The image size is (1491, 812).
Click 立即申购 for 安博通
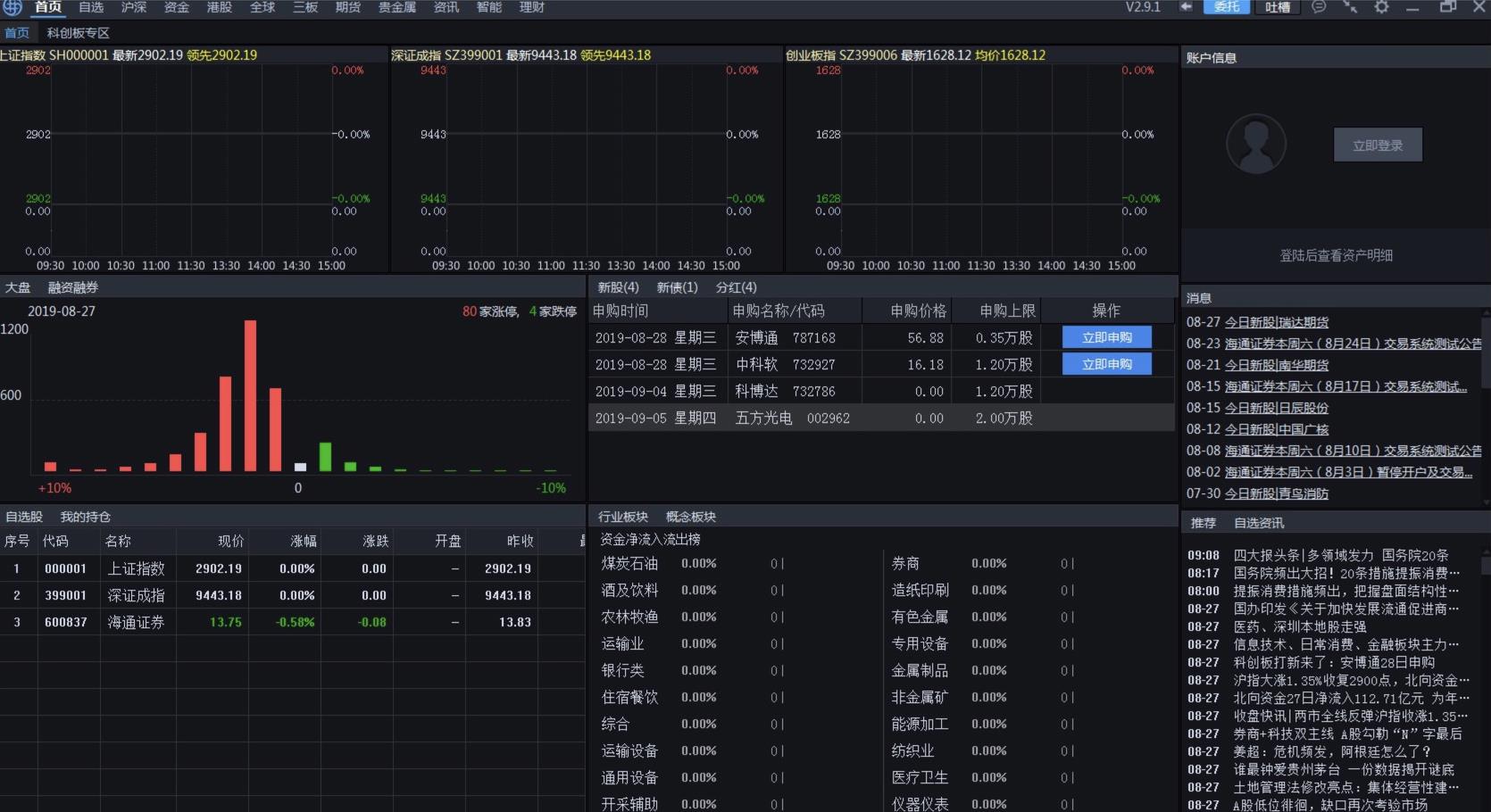(x=1106, y=337)
